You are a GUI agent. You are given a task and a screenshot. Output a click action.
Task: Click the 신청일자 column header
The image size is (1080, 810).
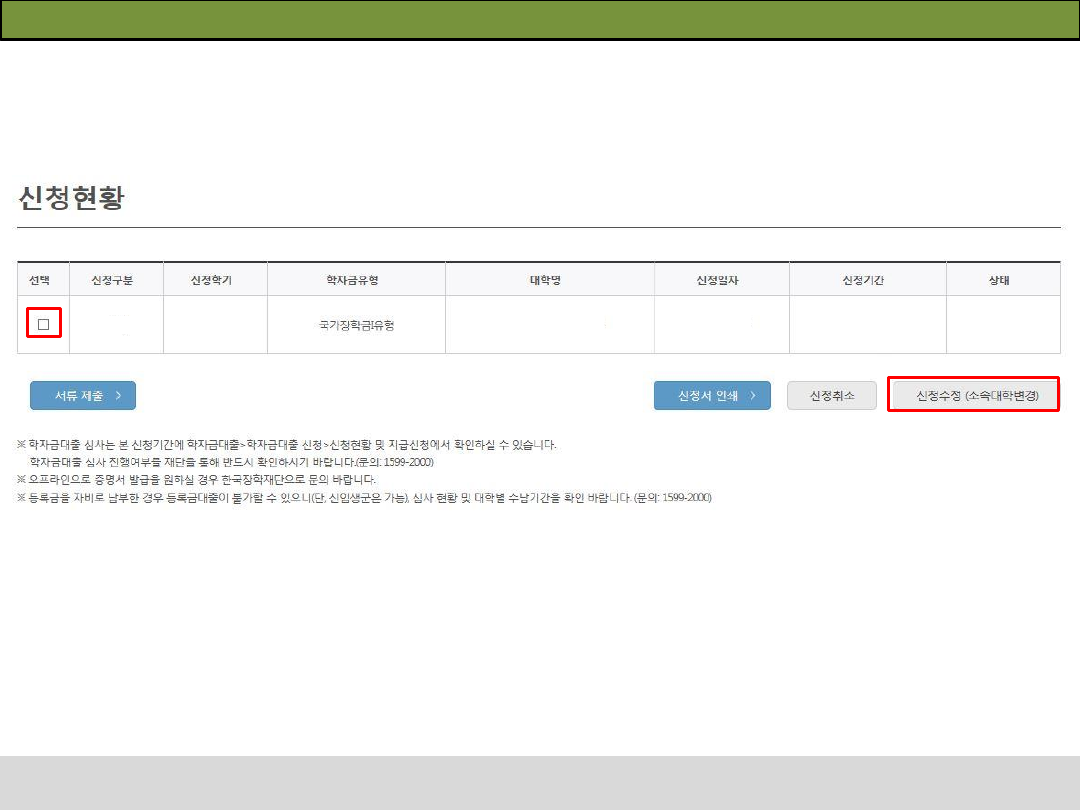tap(717, 280)
